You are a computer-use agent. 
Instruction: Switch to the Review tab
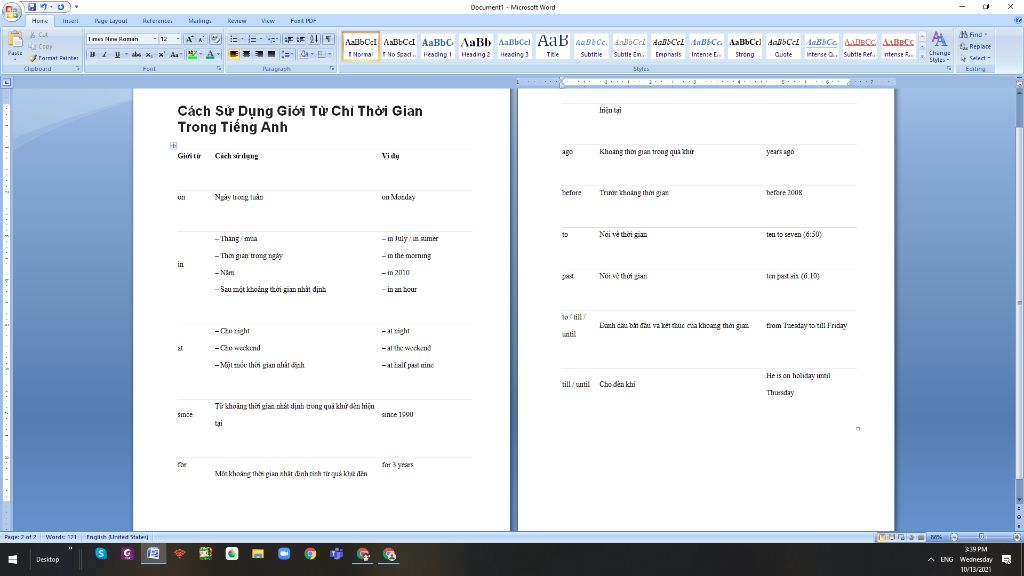tap(237, 21)
